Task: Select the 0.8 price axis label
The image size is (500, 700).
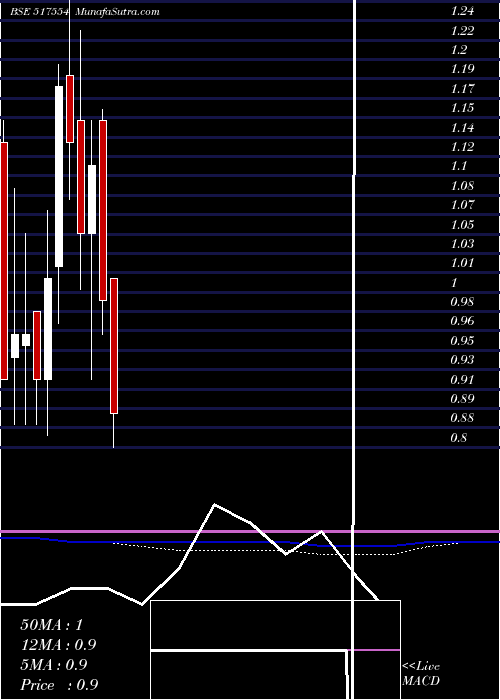Action: pyautogui.click(x=459, y=438)
